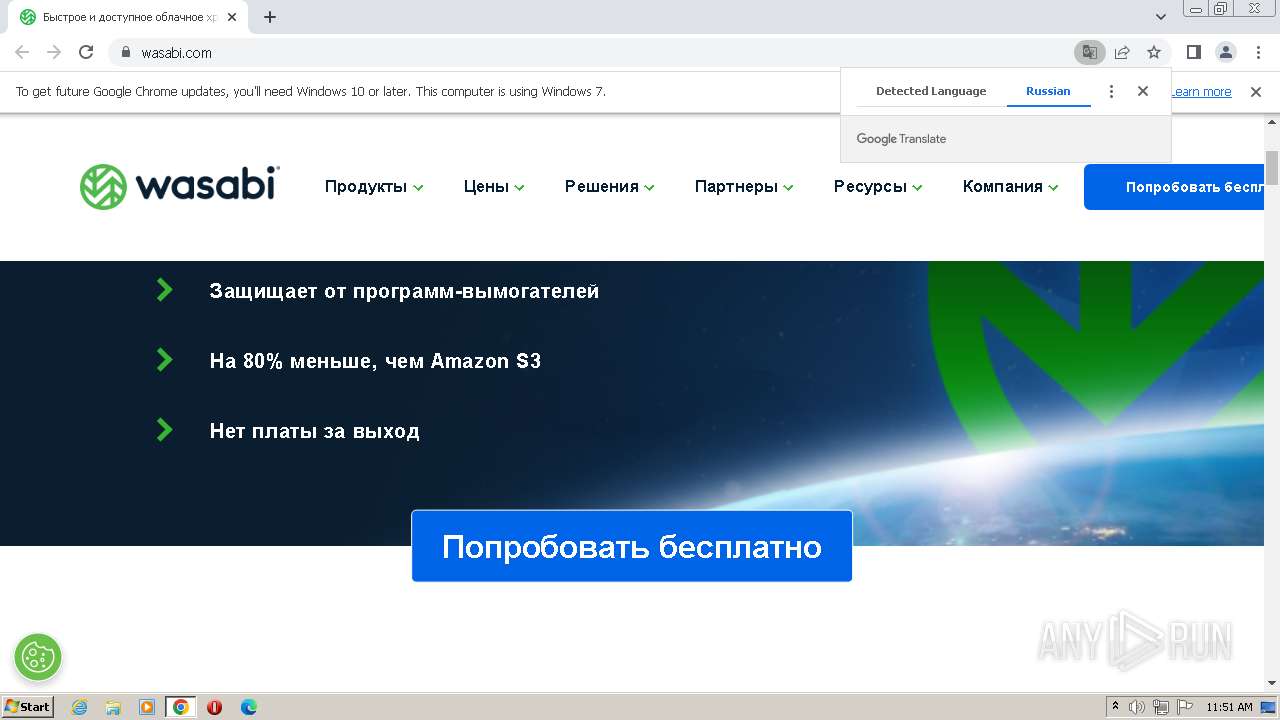Open cookie settings icon
The width and height of the screenshot is (1280, 720).
click(38, 657)
